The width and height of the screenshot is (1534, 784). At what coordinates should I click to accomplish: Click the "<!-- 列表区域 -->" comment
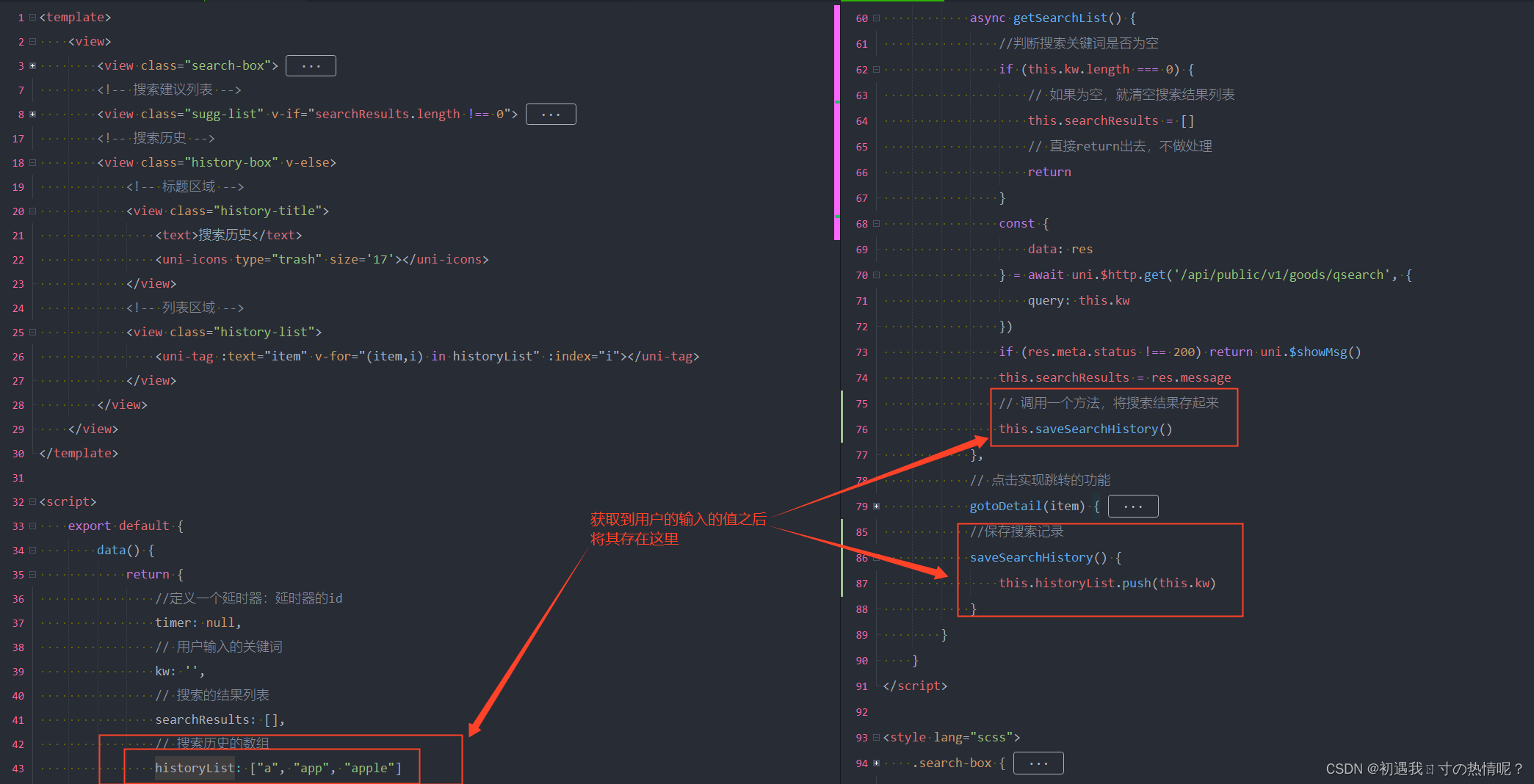click(185, 308)
